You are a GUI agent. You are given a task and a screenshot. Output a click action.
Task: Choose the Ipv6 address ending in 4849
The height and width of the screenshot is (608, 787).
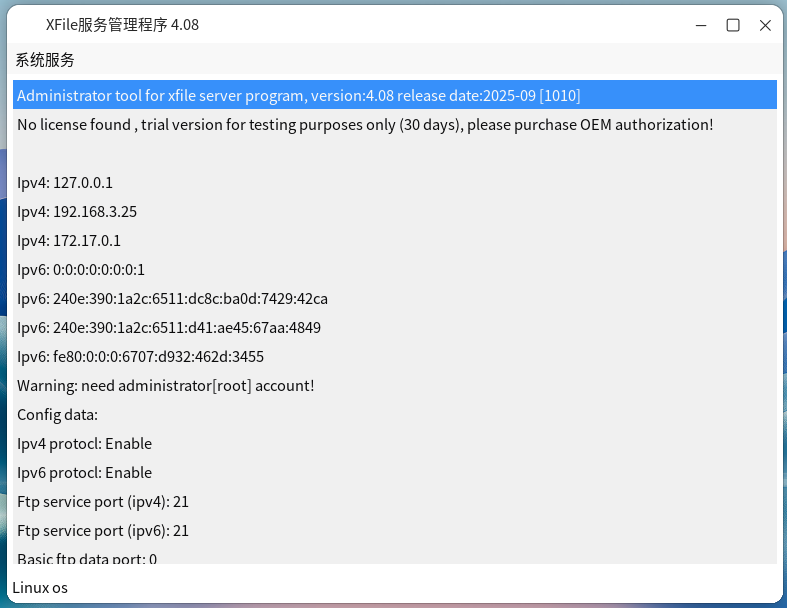pos(169,328)
